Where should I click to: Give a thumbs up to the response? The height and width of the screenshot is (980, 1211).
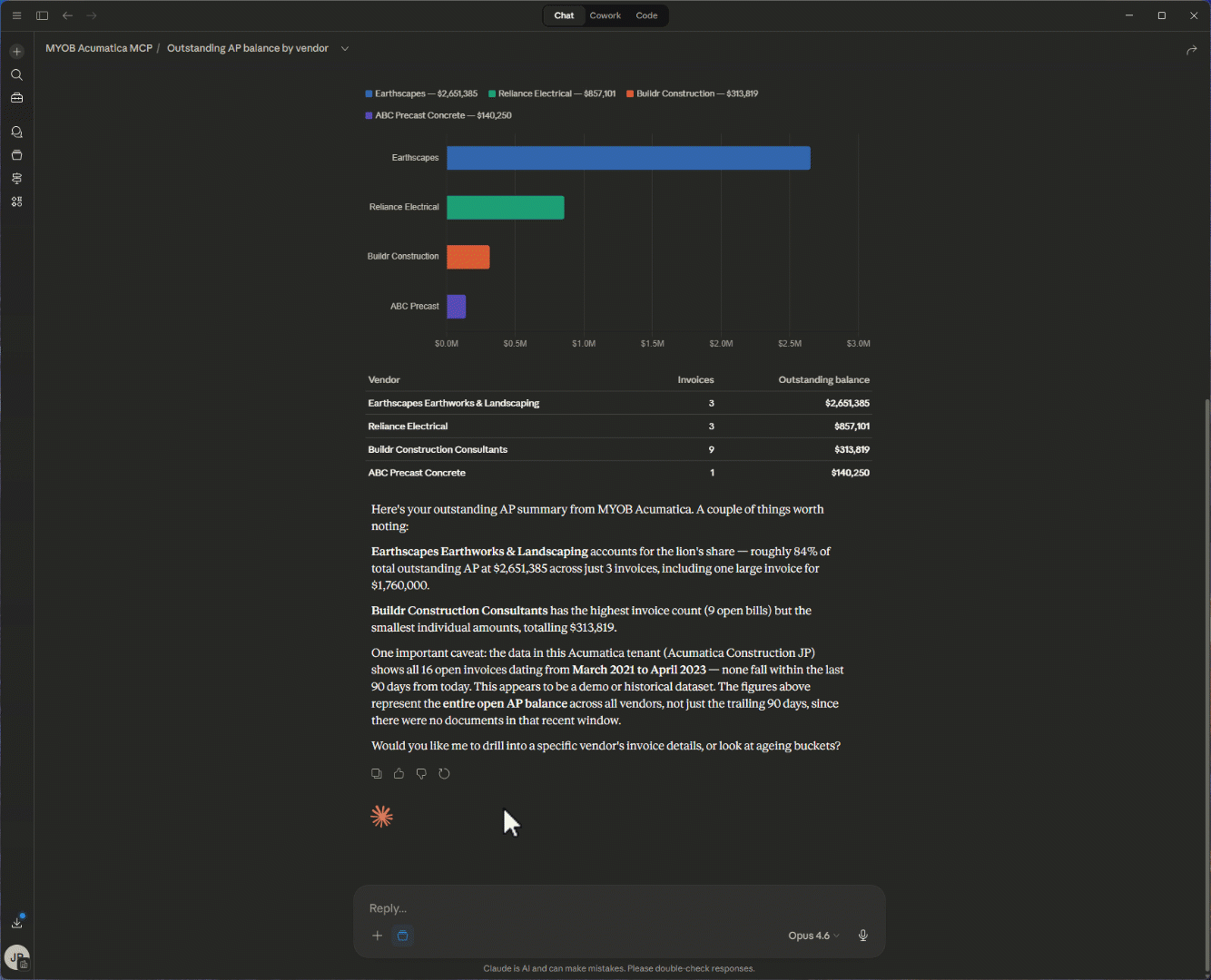399,773
